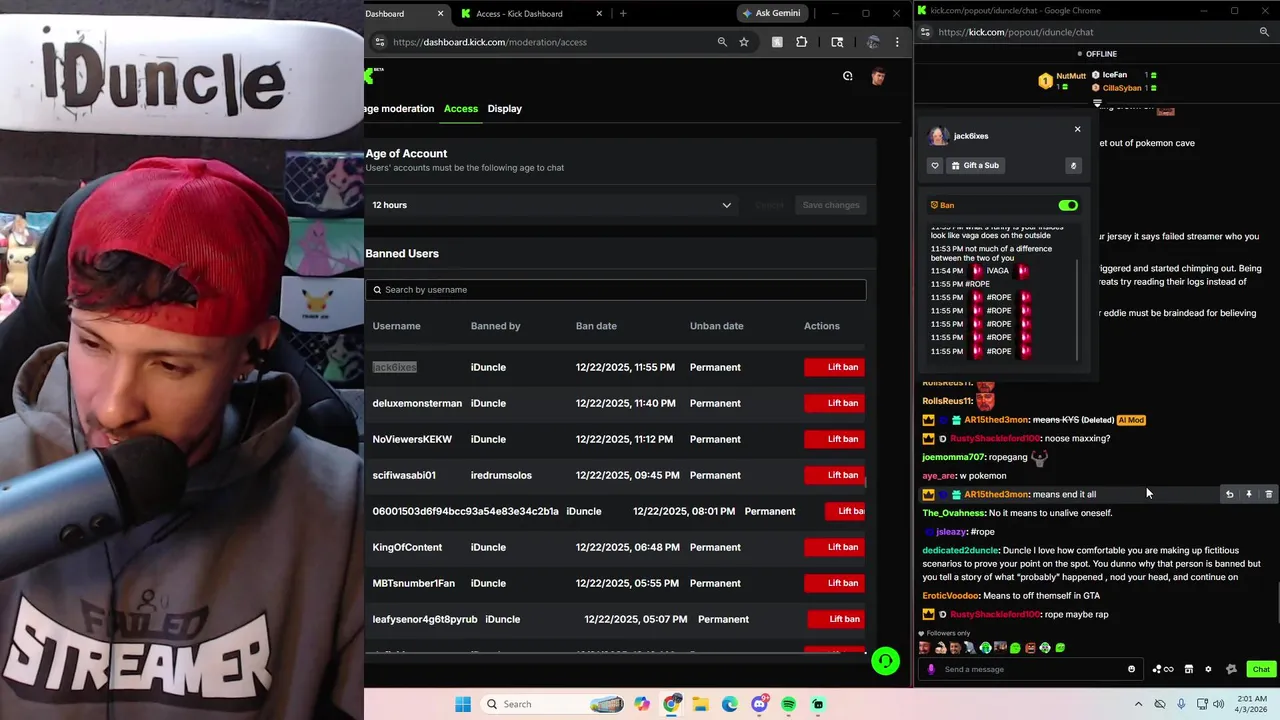Open File Explorer from the taskbar
Viewport: 1280px width, 720px height.
click(701, 704)
